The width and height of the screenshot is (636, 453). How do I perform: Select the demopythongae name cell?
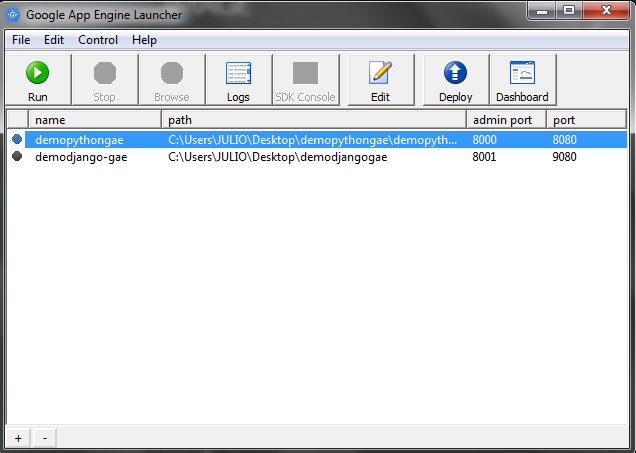[x=79, y=140]
